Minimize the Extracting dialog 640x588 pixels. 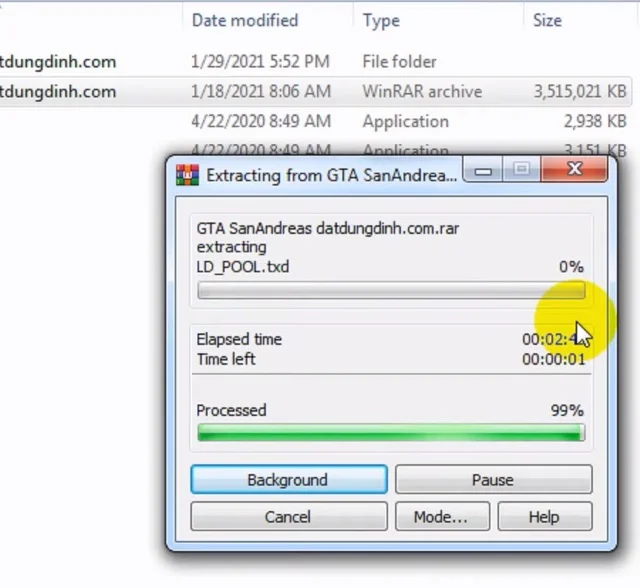pyautogui.click(x=483, y=170)
